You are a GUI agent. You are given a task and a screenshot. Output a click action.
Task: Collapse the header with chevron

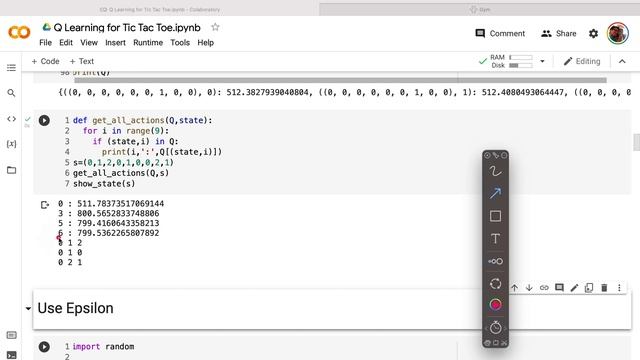(622, 61)
